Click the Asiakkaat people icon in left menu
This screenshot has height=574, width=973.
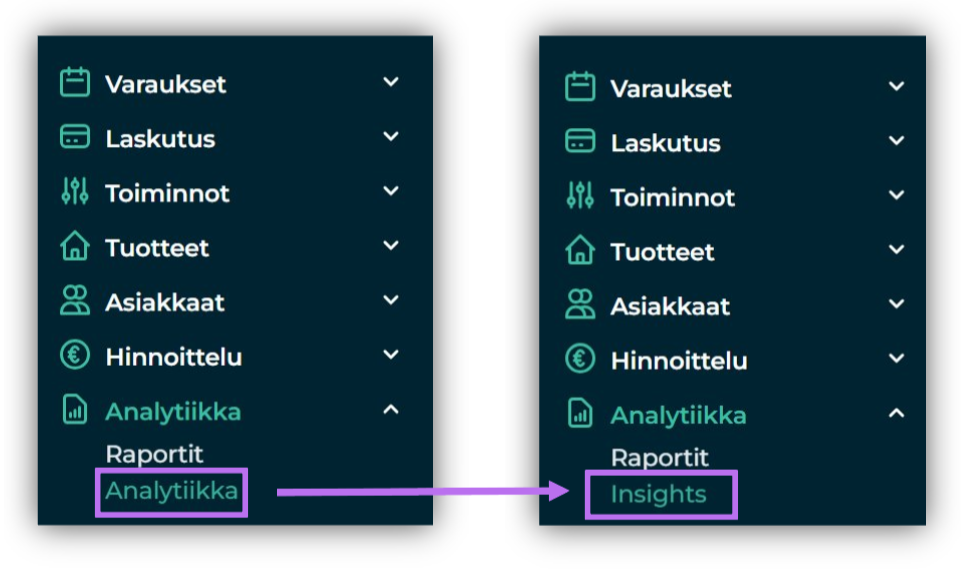click(75, 301)
